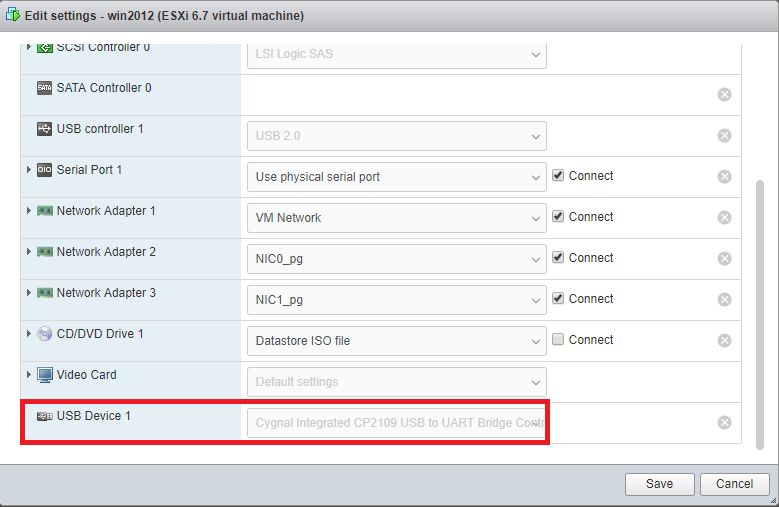Uncheck Connect for Network Adapter 1
Viewport: 779px width, 507px height.
point(558,217)
